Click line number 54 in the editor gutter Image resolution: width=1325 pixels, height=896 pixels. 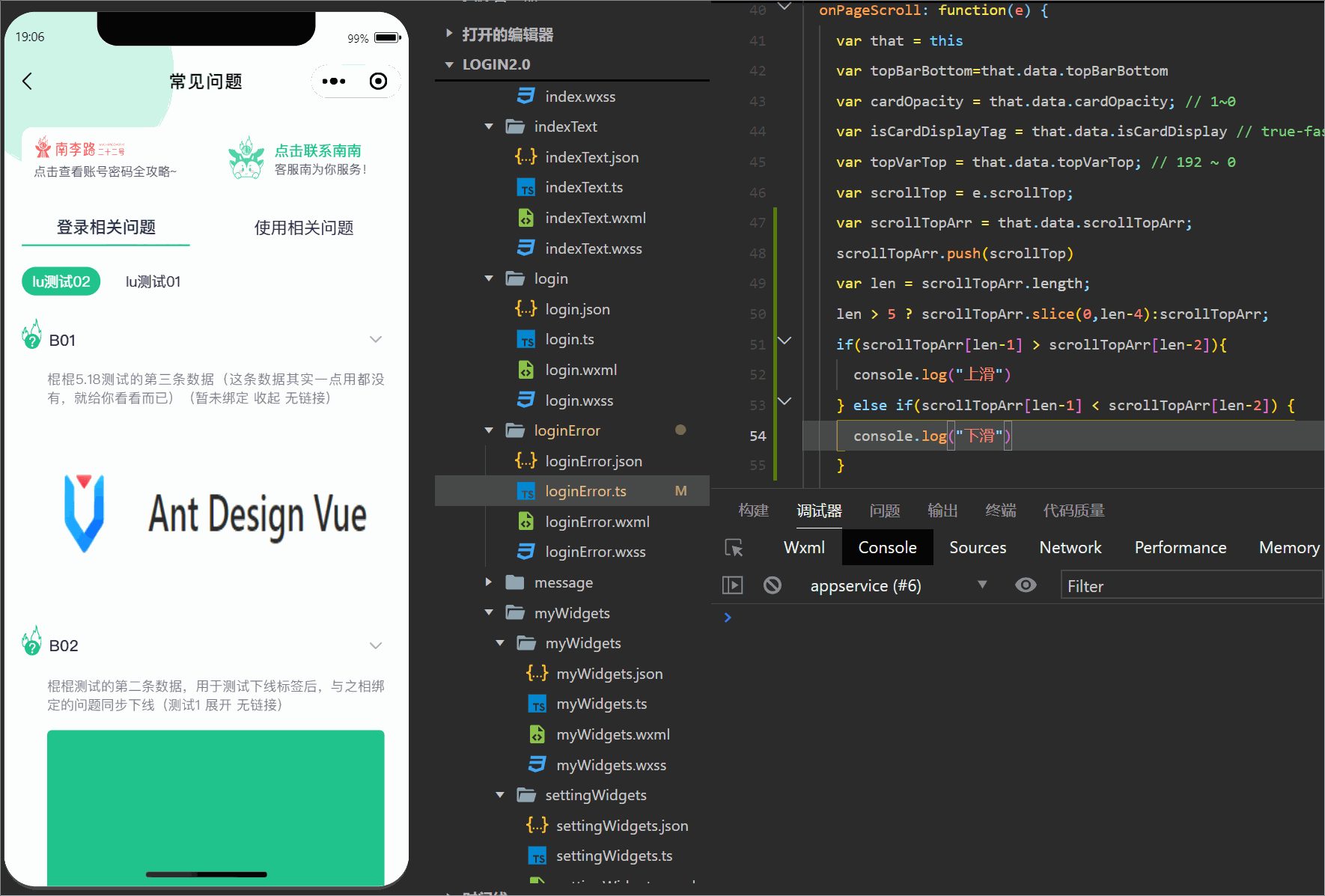click(x=758, y=436)
